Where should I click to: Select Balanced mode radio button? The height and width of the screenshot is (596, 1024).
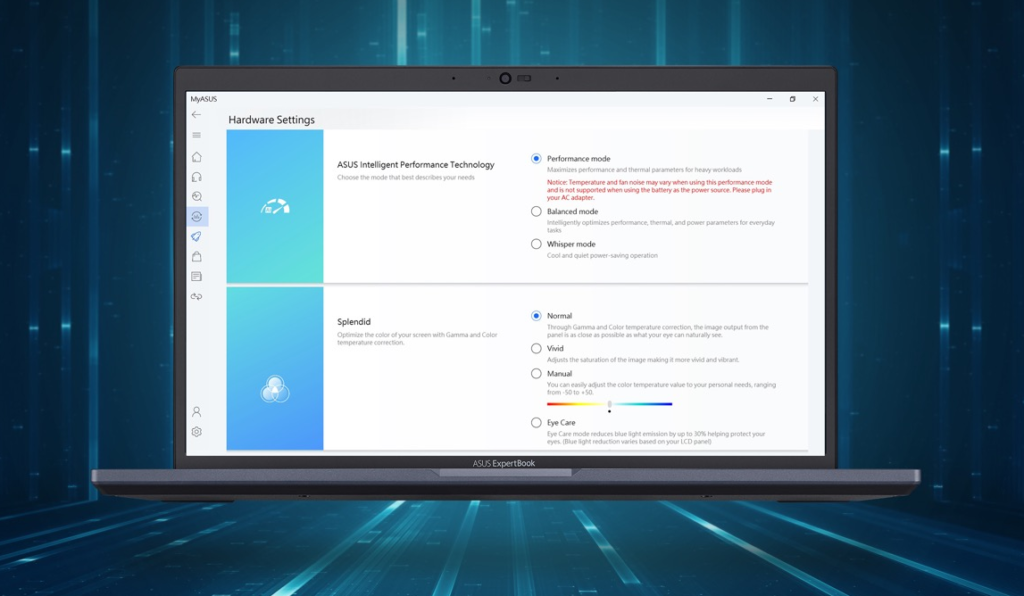point(537,212)
